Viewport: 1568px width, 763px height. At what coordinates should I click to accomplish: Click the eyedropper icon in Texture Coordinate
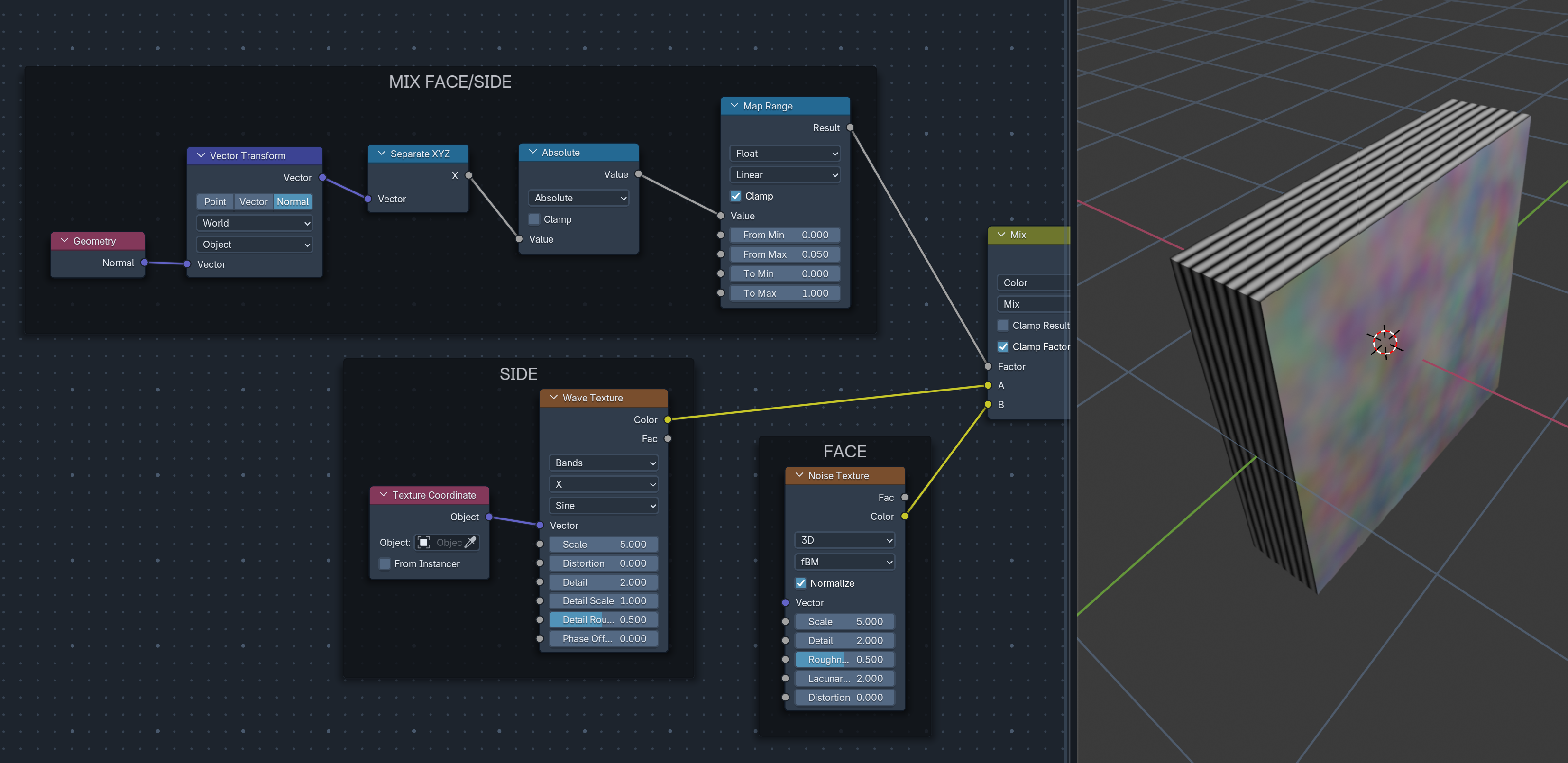coord(470,542)
